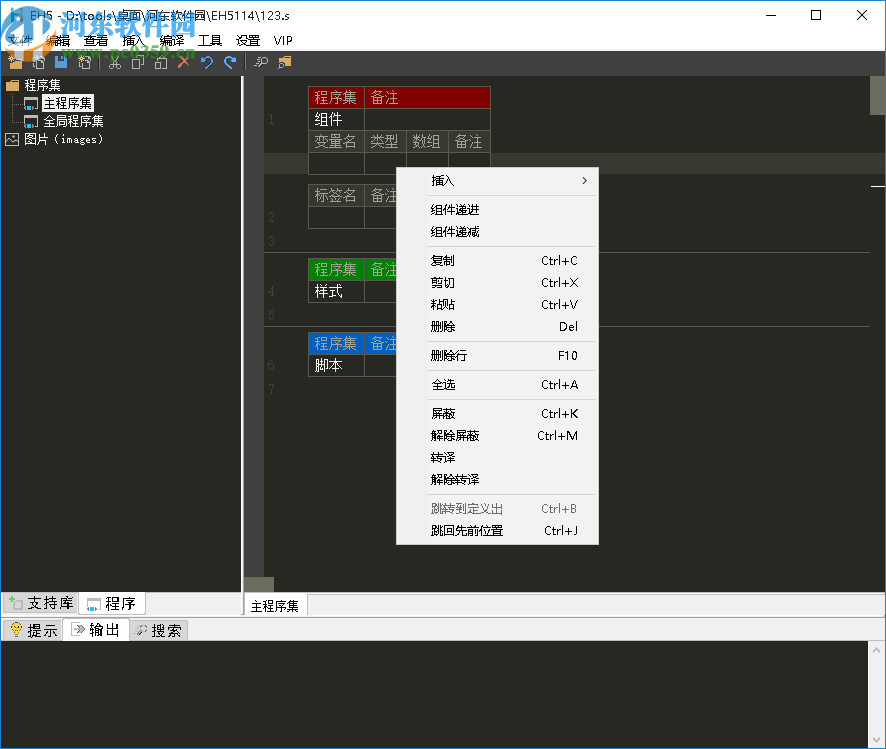Save the current file via toolbar save icon
The image size is (886, 749).
tap(60, 61)
